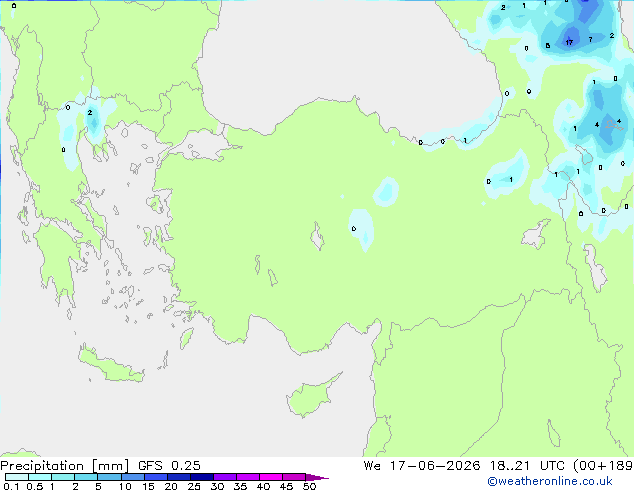Click the 25–30 mm navy legend swatch
634x490 pixels.
point(201,477)
